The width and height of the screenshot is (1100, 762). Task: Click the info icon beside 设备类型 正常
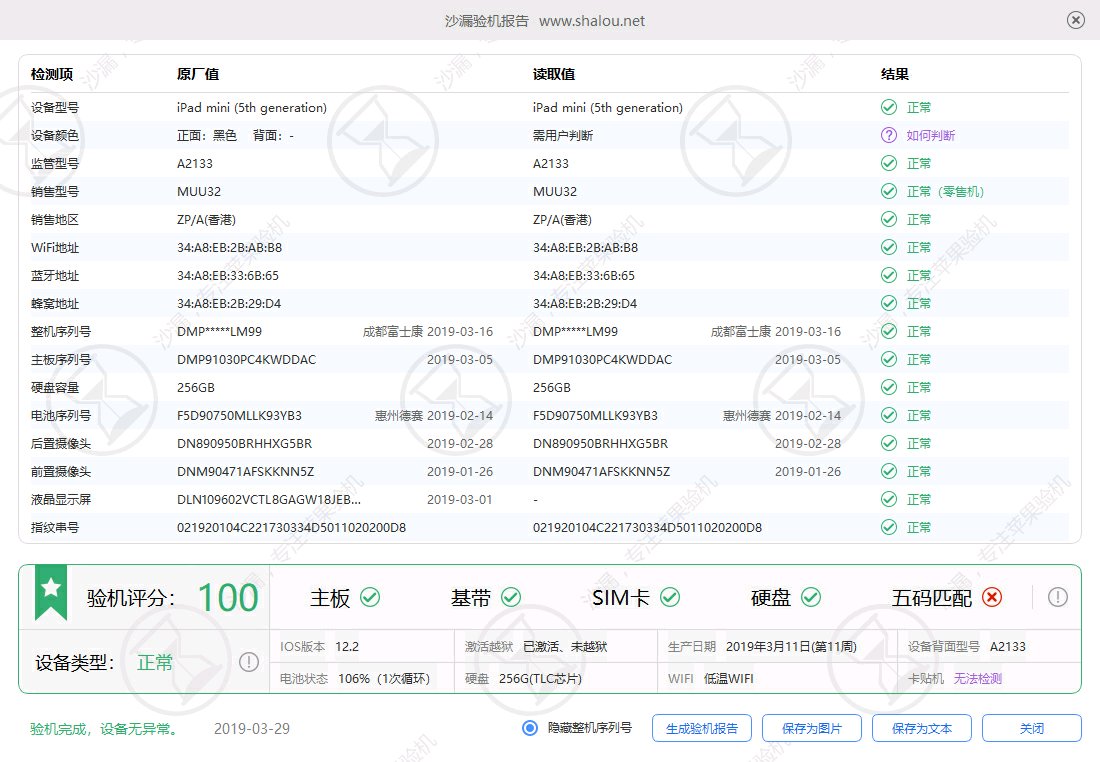pyautogui.click(x=249, y=662)
